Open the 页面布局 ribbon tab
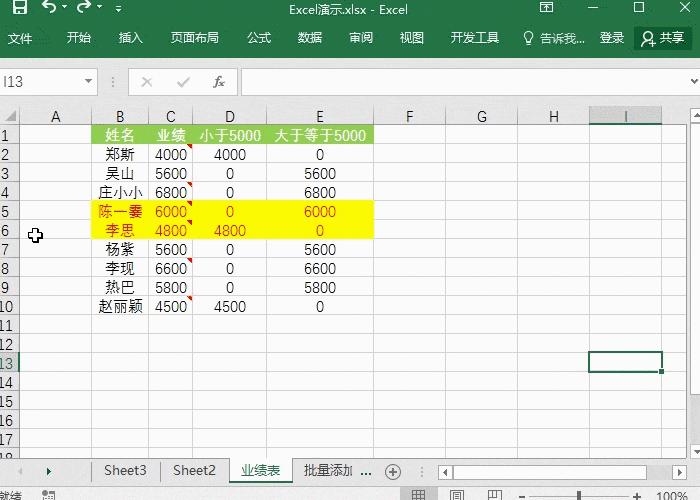The height and width of the screenshot is (500, 700). (195, 38)
